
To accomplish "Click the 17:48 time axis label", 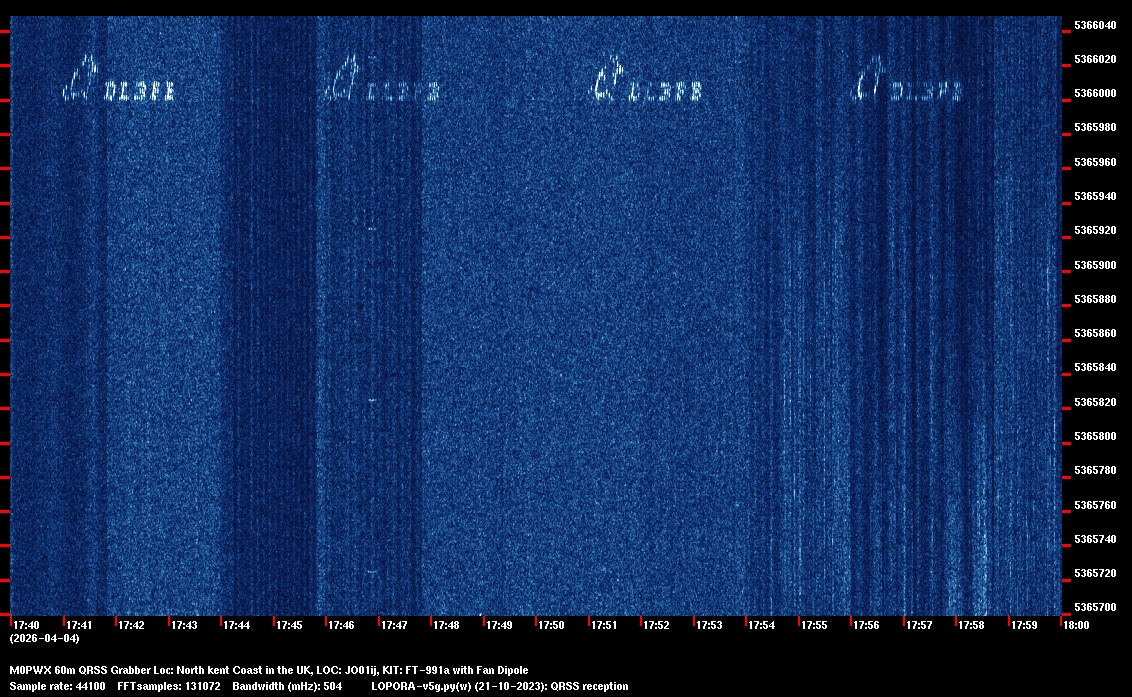I will coord(446,625).
